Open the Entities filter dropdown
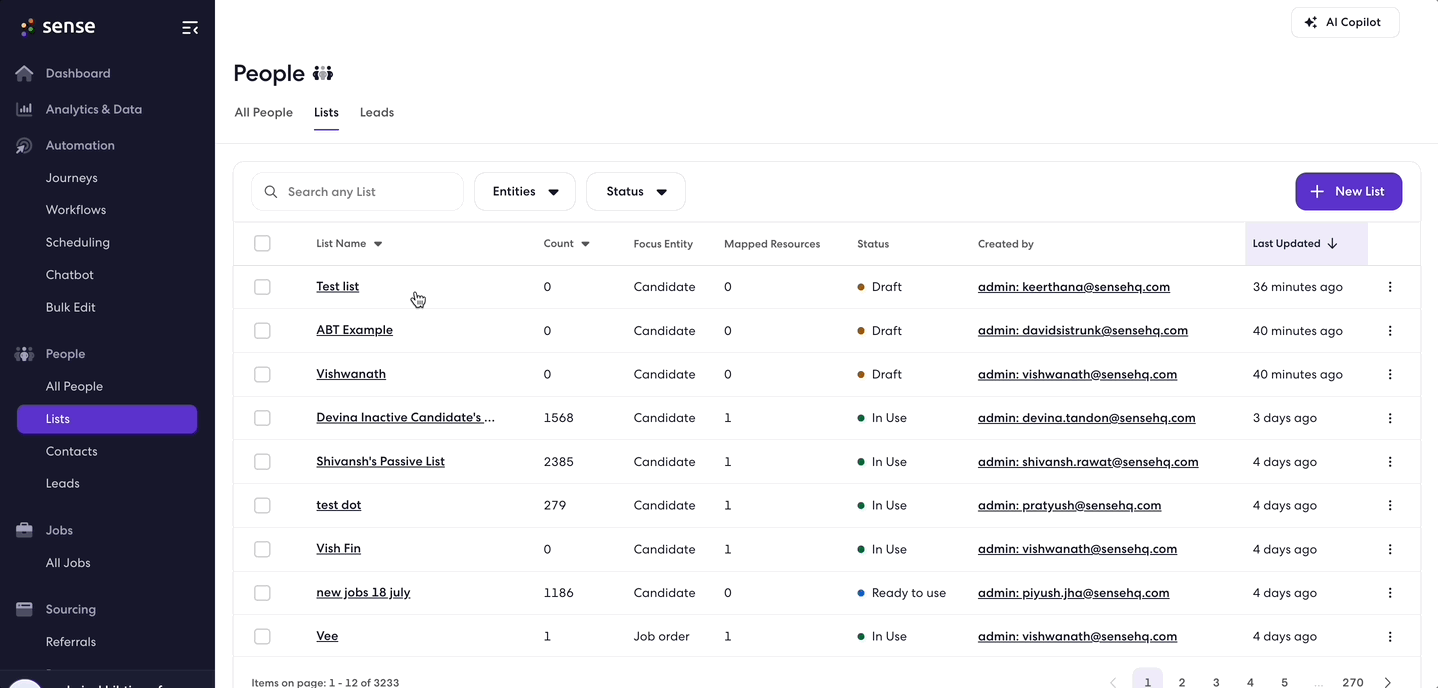The image size is (1438, 688). pos(525,192)
